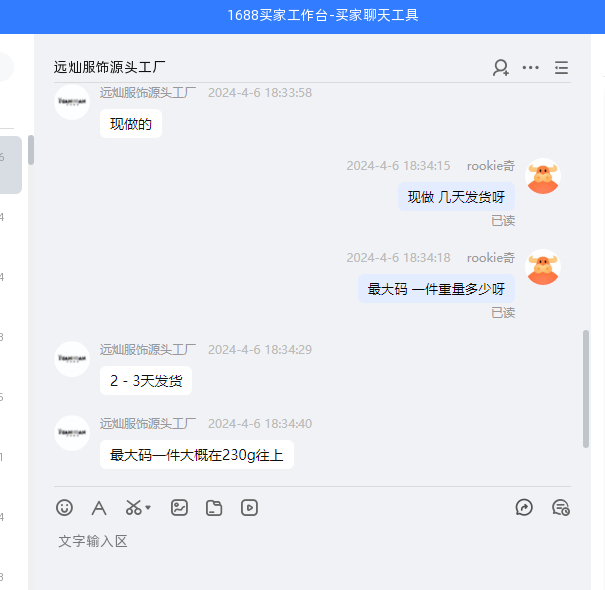
Task: Open the font formatting option
Action: 99,508
